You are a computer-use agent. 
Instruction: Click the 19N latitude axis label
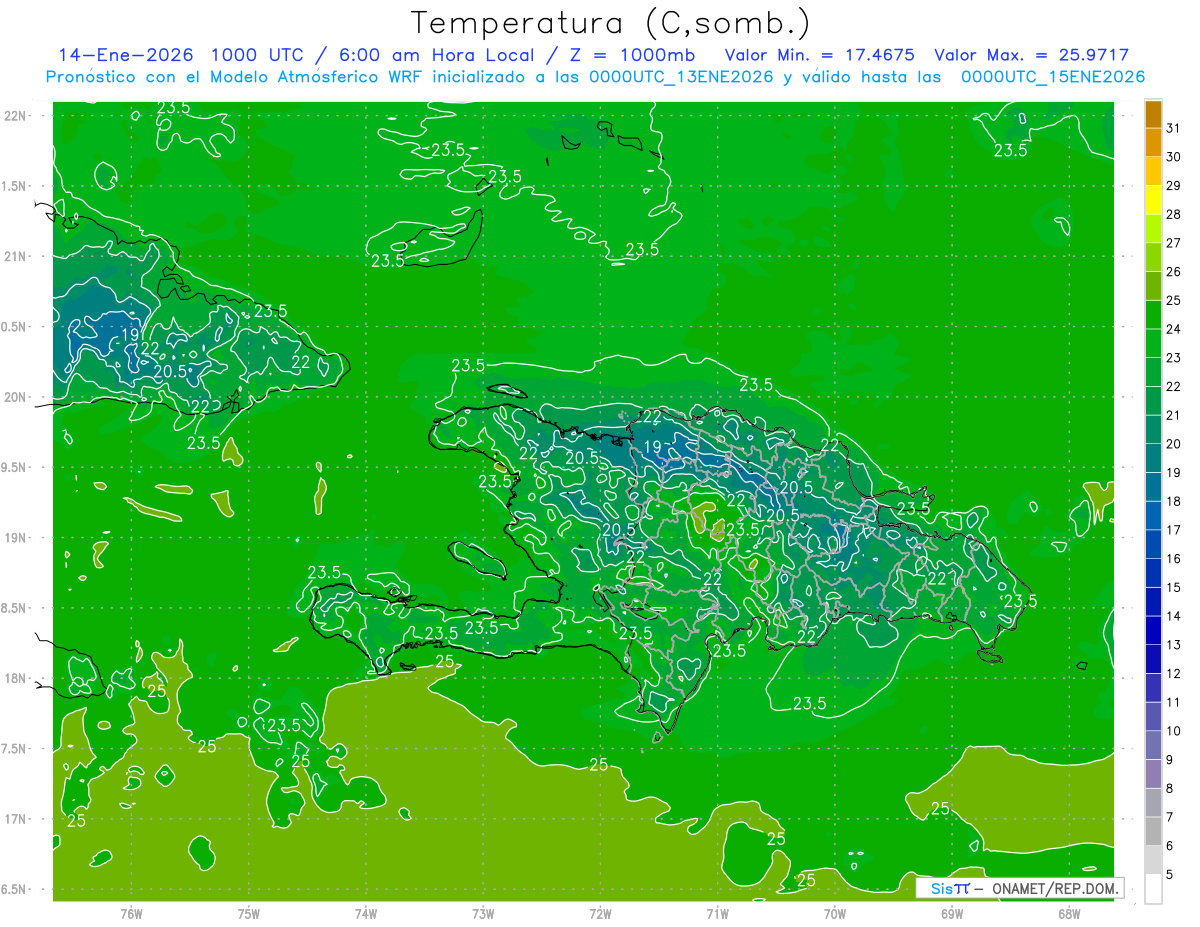[x=17, y=538]
